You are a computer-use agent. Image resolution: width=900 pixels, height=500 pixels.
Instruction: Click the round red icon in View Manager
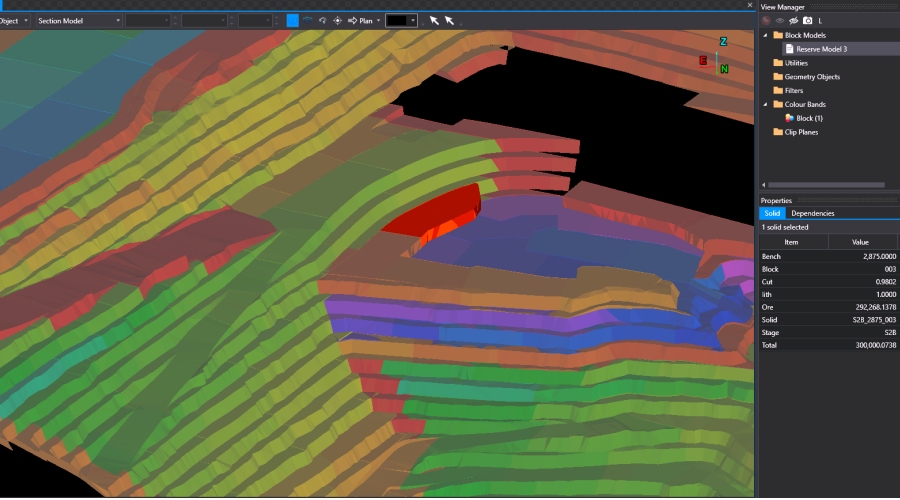[x=766, y=20]
